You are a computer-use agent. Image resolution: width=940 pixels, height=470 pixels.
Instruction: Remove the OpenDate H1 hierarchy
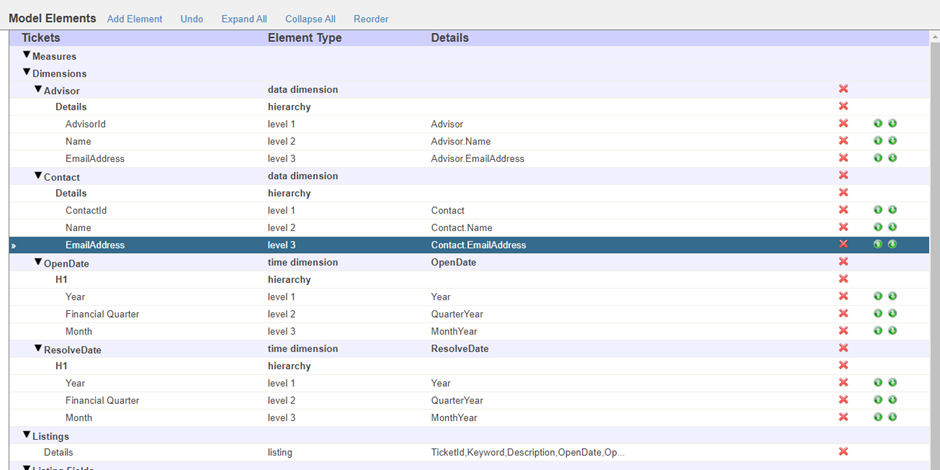tap(843, 279)
